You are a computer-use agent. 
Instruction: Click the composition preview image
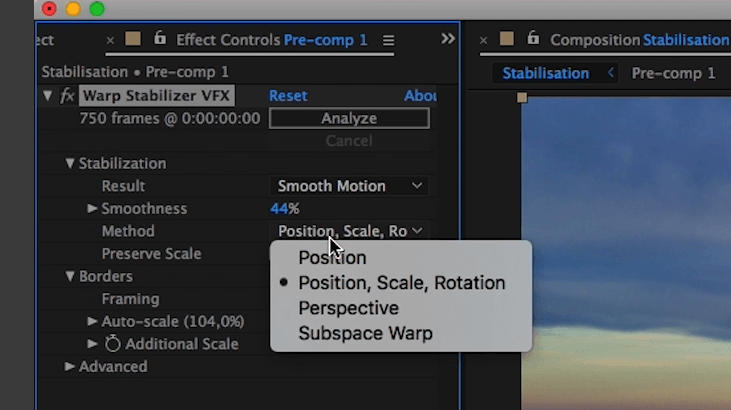click(626, 253)
